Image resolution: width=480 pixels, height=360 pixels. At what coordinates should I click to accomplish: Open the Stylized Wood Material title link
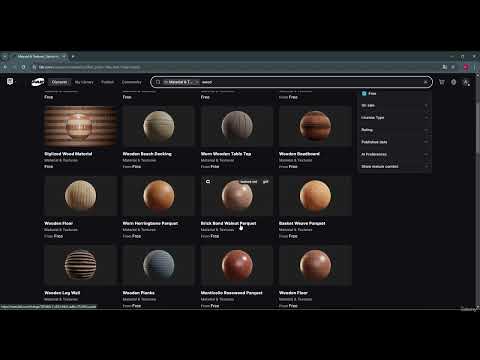pos(68,154)
